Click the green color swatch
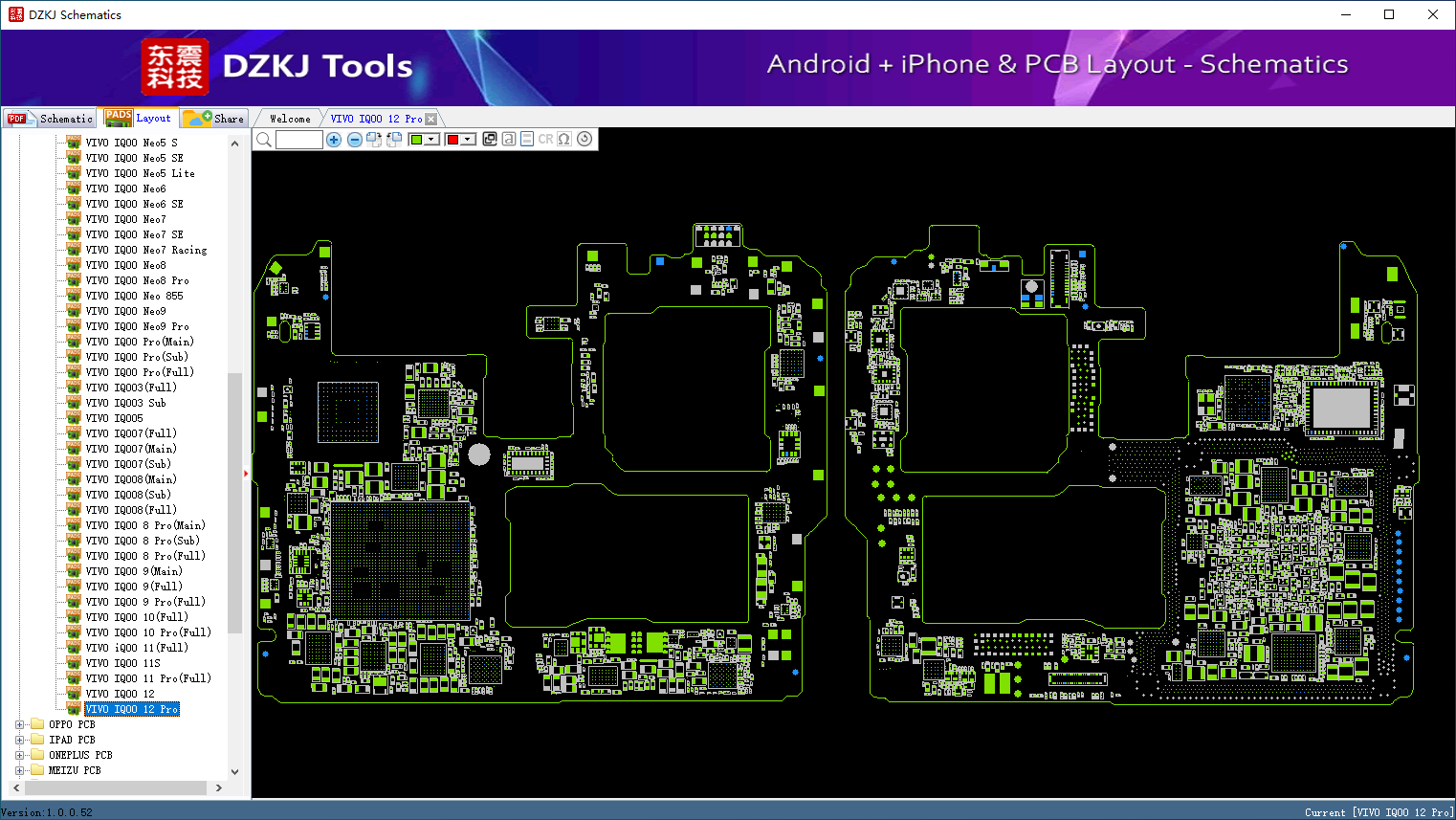 [416, 140]
